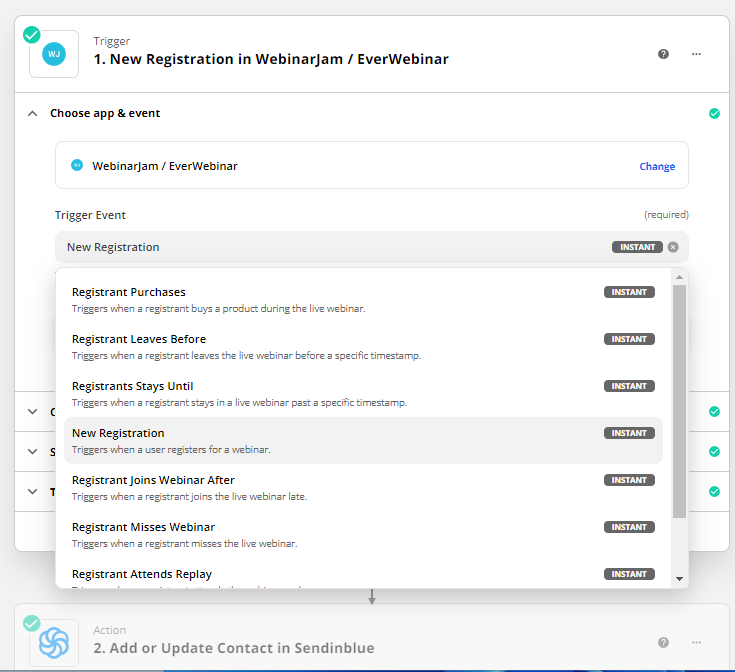
Task: Open help for the Sendinblue action step
Action: (x=663, y=642)
